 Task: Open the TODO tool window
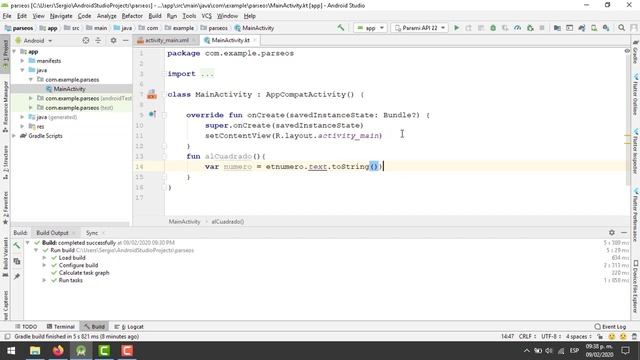[26, 327]
